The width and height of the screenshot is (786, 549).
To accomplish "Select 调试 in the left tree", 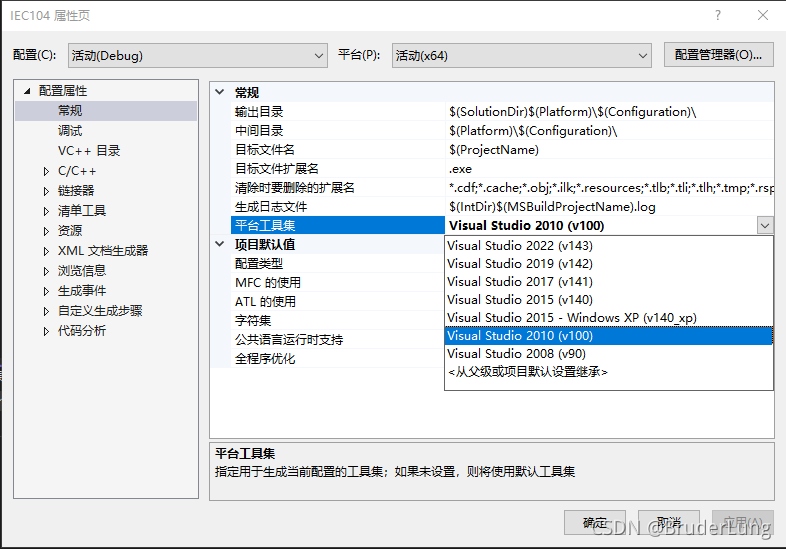I will coord(70,131).
